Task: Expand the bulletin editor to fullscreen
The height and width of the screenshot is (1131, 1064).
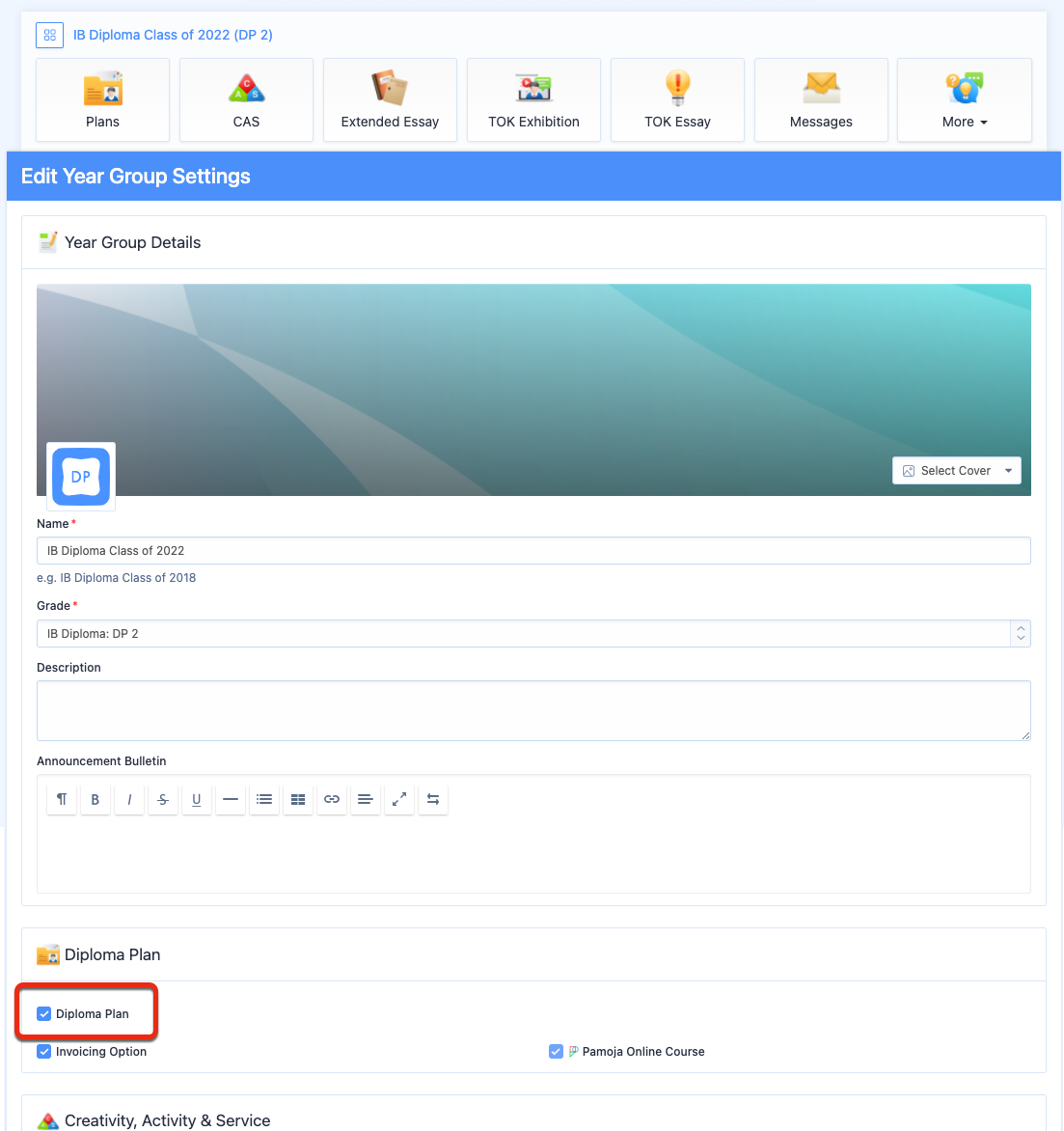Action: 399,799
